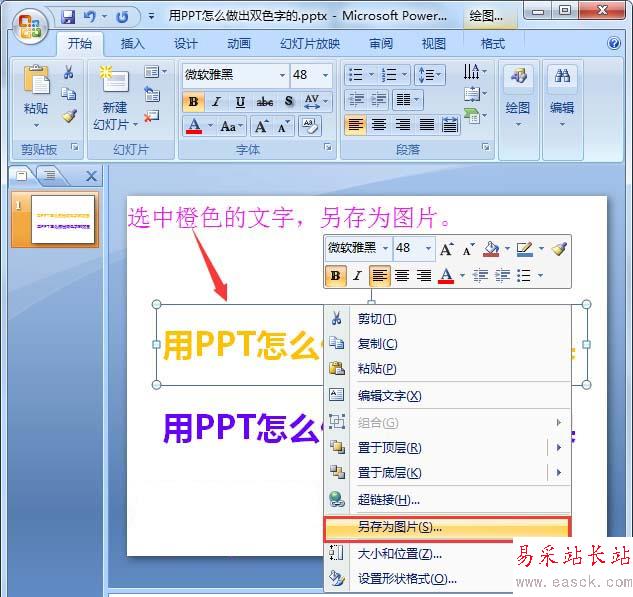Viewport: 633px width, 597px height.
Task: Grow font in mini toolbar
Action: [x=446, y=249]
